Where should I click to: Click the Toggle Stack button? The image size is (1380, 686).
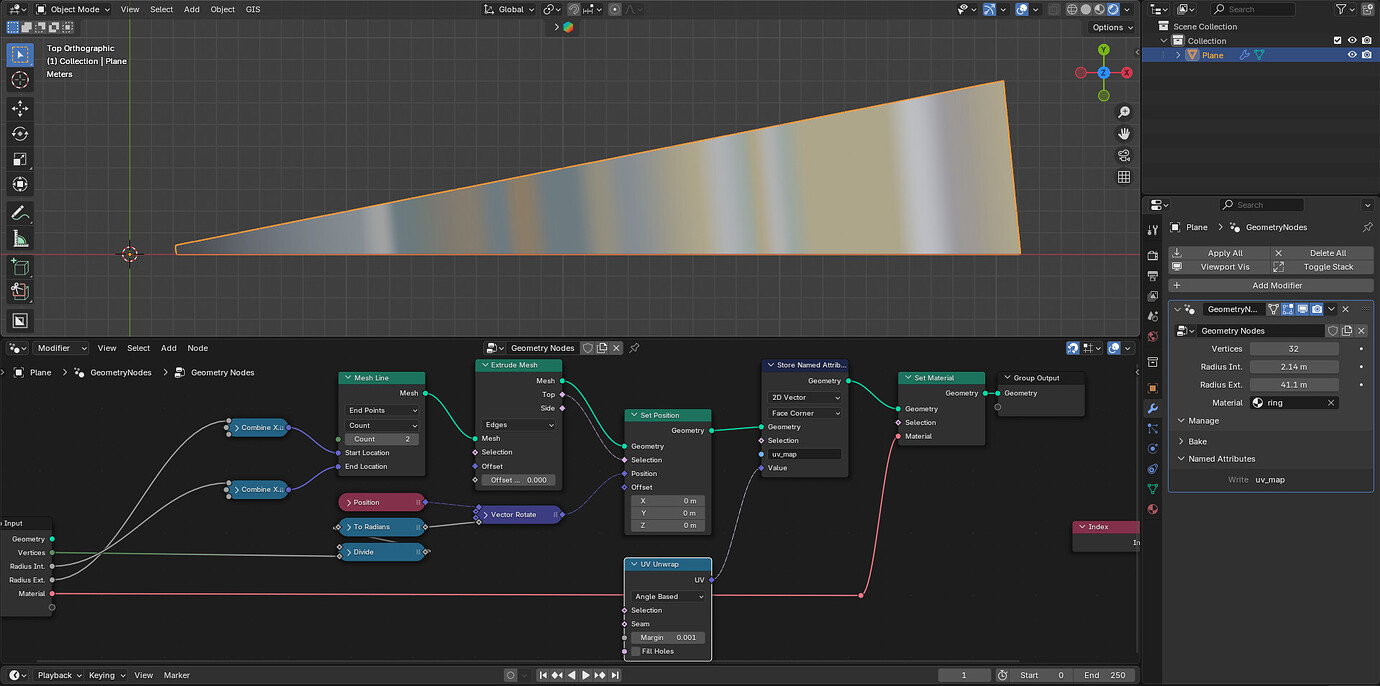(1322, 267)
